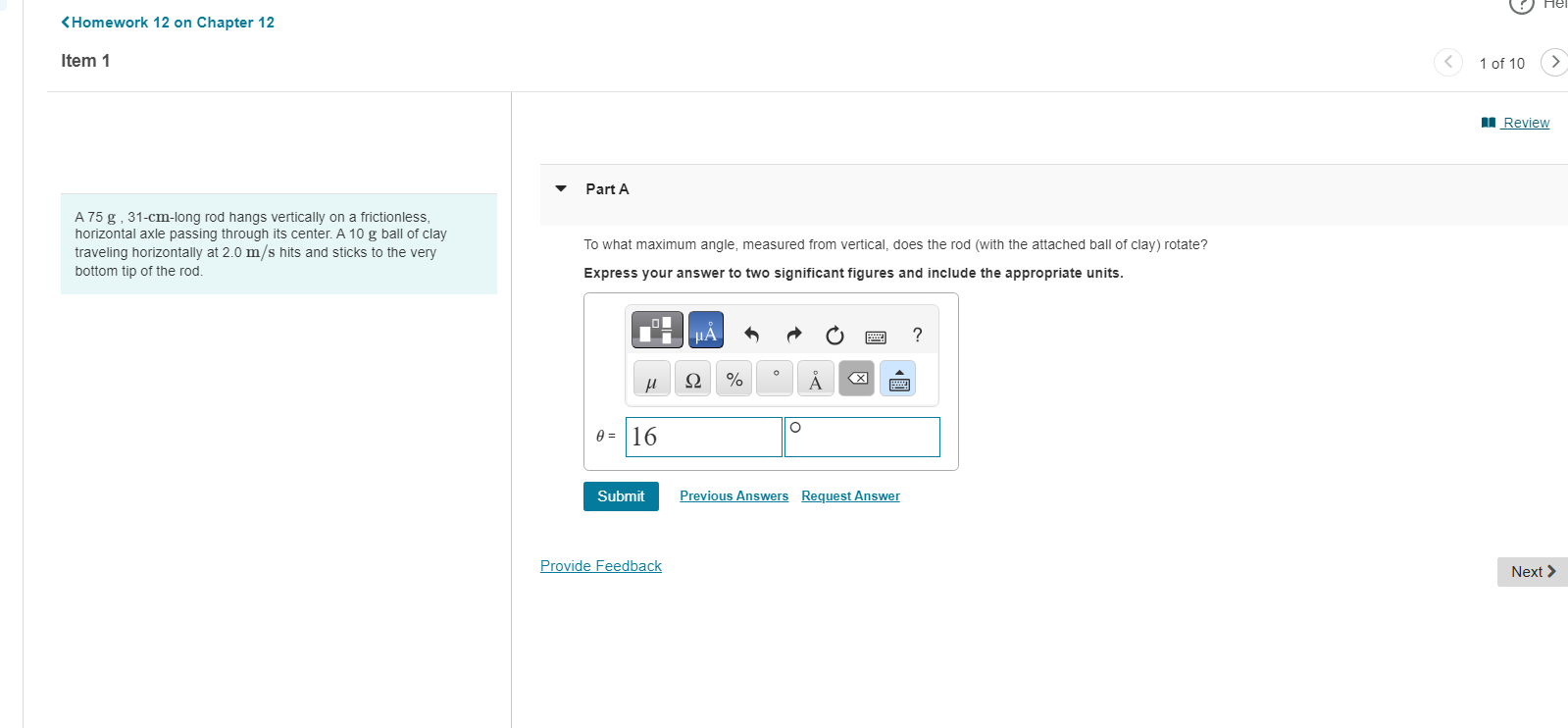Insert the mu symbol

tap(651, 379)
